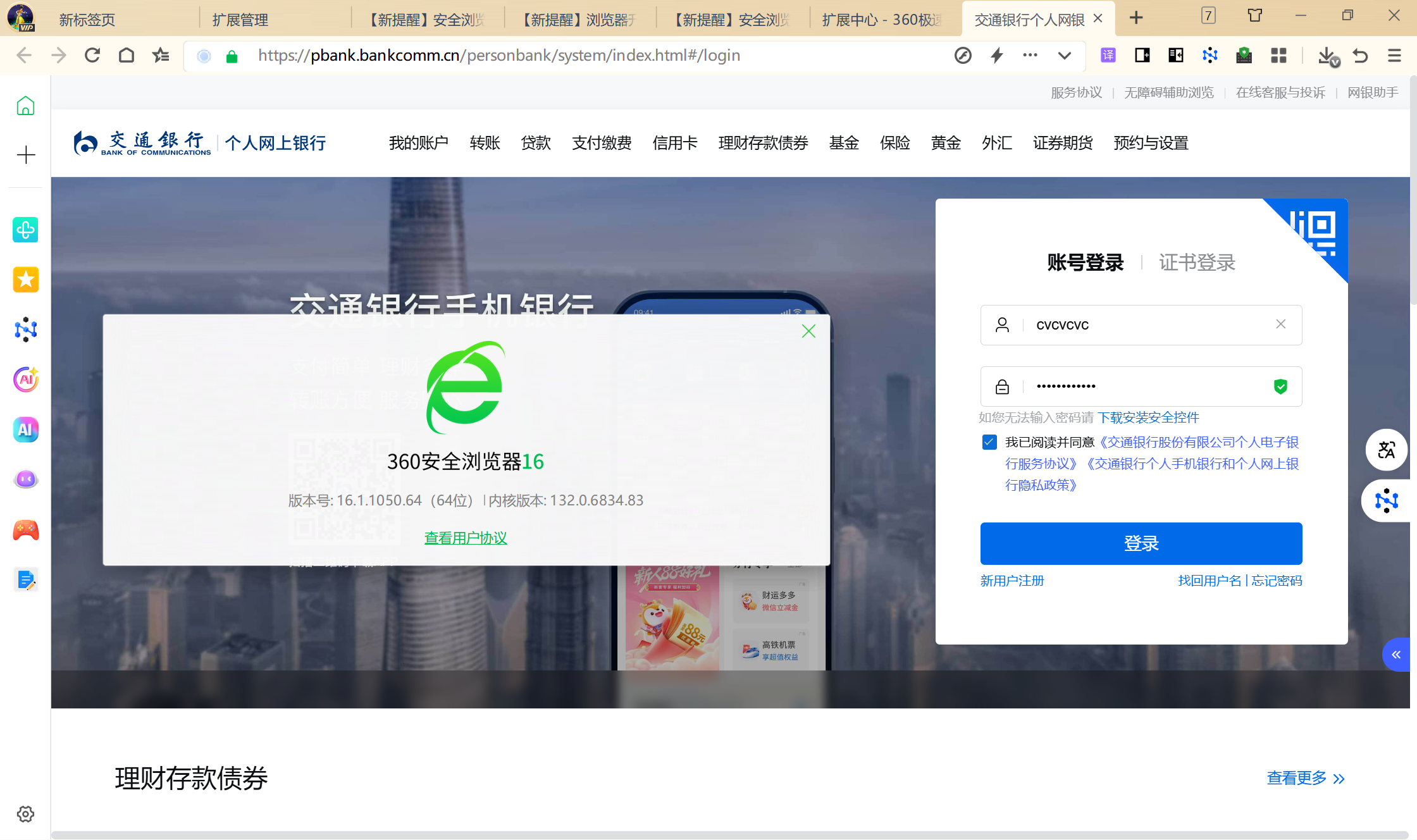Select the 证书登录 login tab
The height and width of the screenshot is (840, 1417).
click(1197, 262)
